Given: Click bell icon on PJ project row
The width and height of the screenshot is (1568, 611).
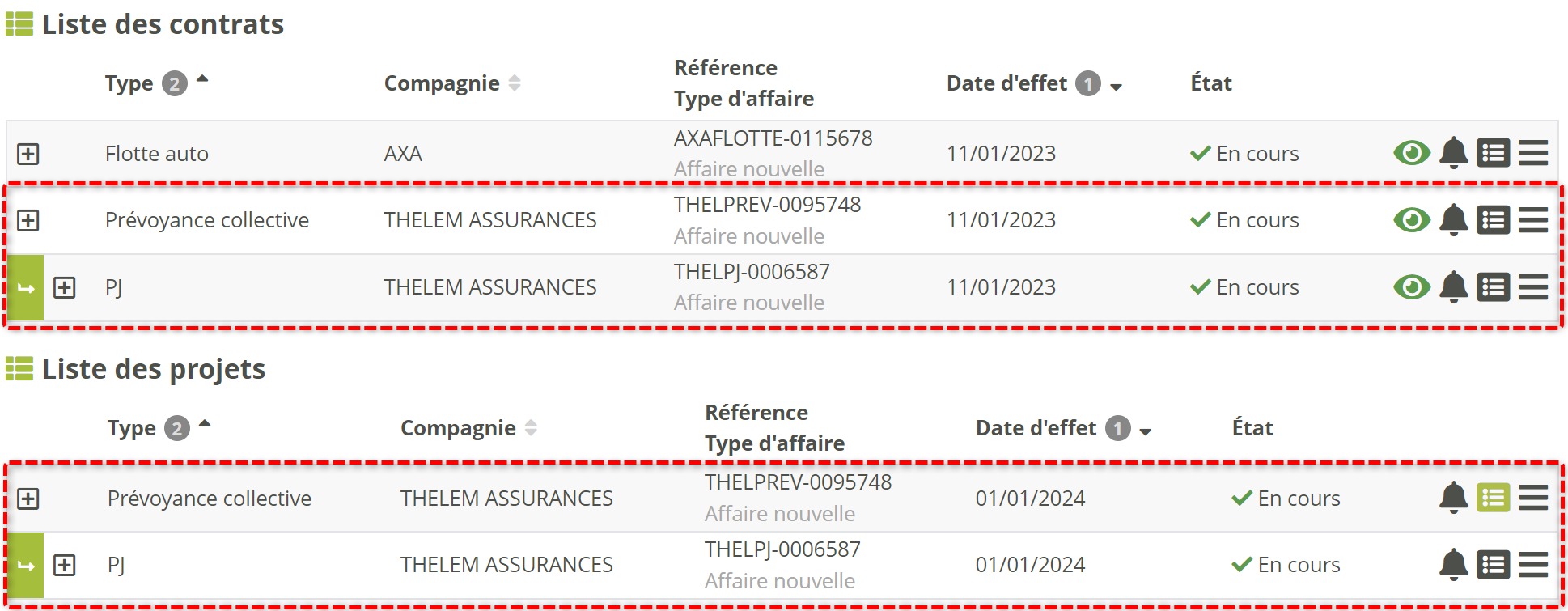Looking at the screenshot, I should [1453, 565].
